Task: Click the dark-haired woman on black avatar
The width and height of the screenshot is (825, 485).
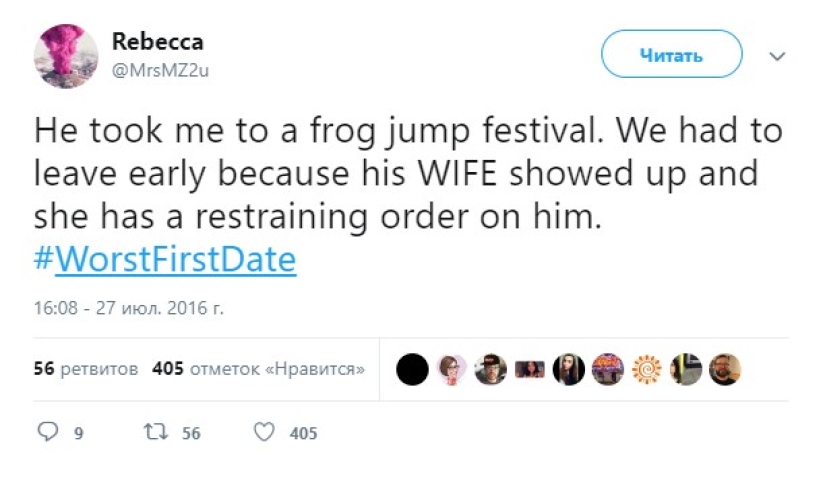Action: 569,370
